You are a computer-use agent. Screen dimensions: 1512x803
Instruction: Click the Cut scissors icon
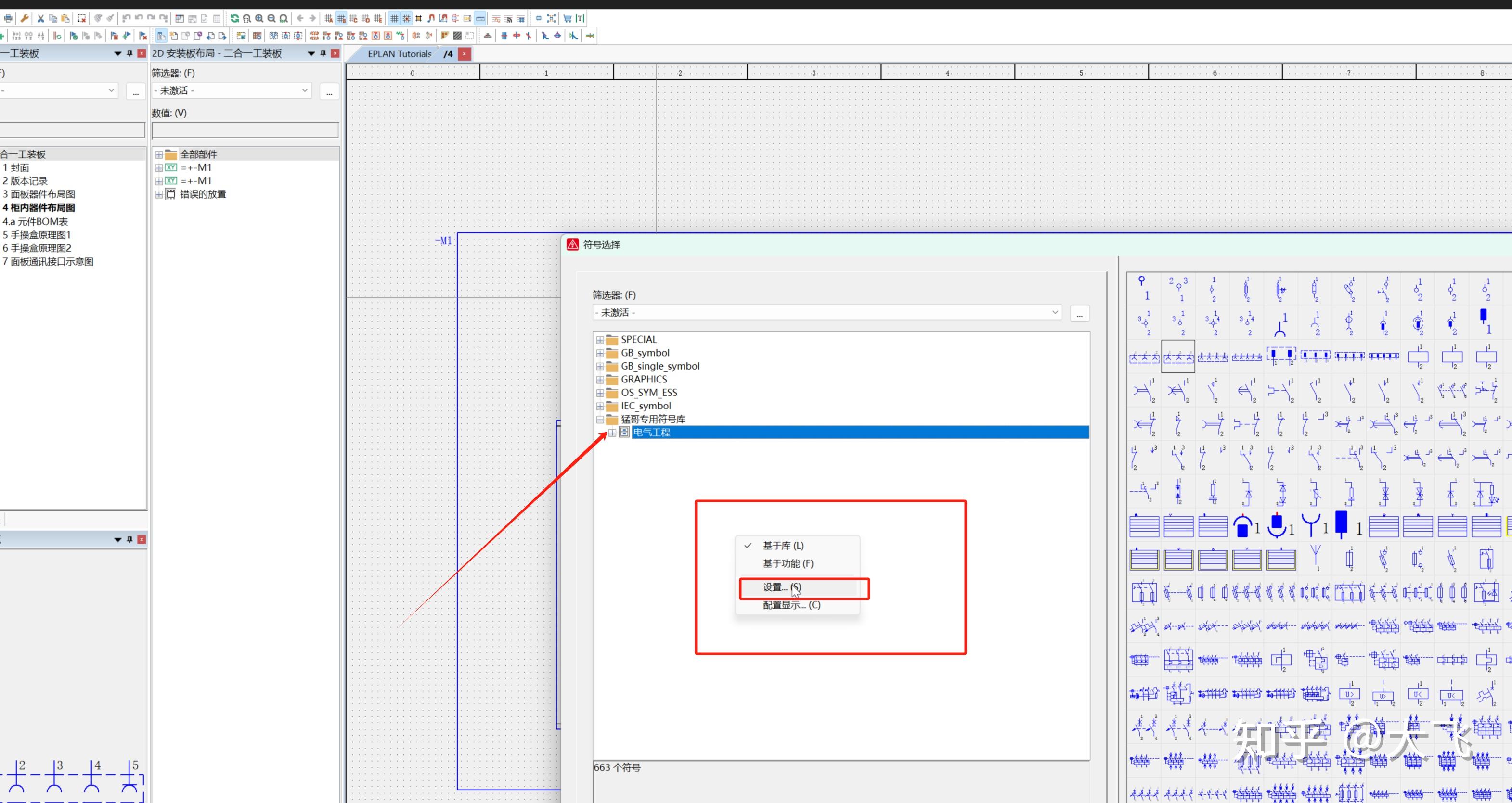40,19
